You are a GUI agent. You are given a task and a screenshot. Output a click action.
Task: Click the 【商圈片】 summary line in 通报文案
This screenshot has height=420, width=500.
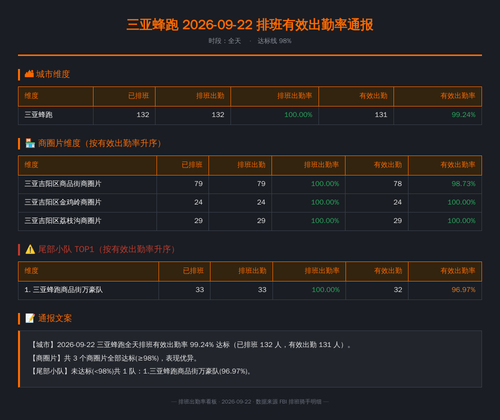coord(114,358)
